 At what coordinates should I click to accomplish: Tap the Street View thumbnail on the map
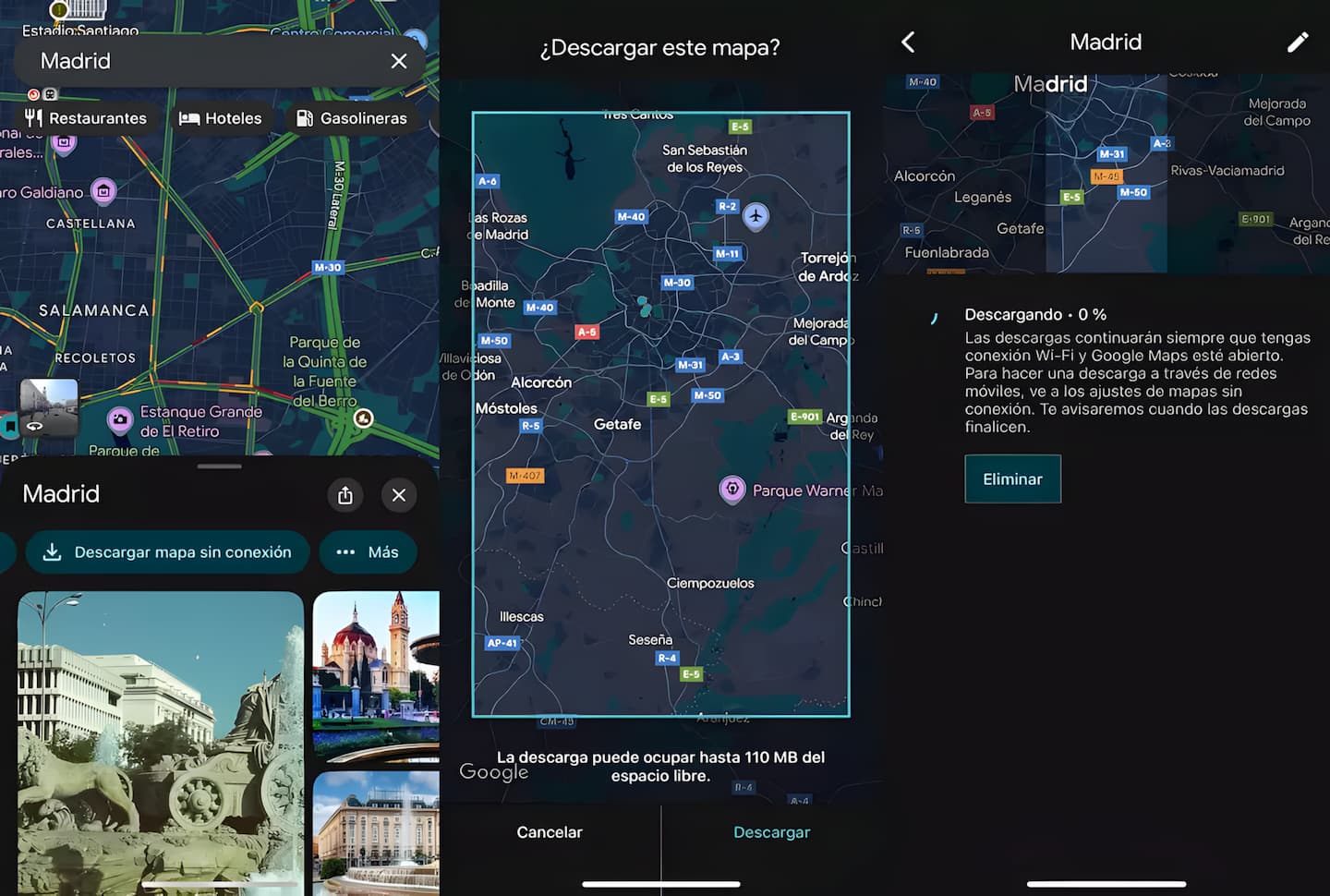tap(49, 406)
